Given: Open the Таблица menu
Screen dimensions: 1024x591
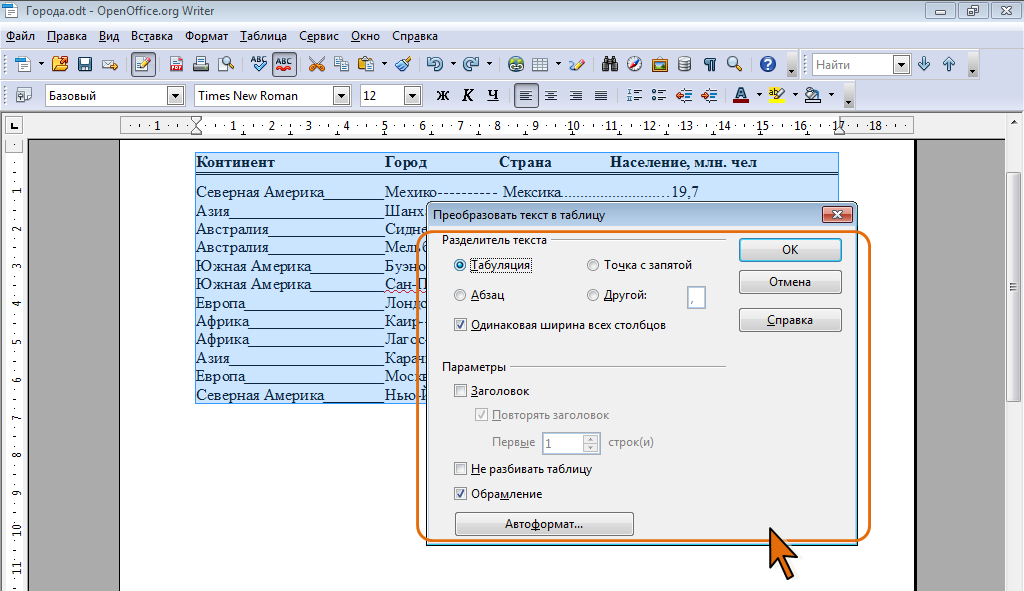Looking at the screenshot, I should pyautogui.click(x=263, y=36).
